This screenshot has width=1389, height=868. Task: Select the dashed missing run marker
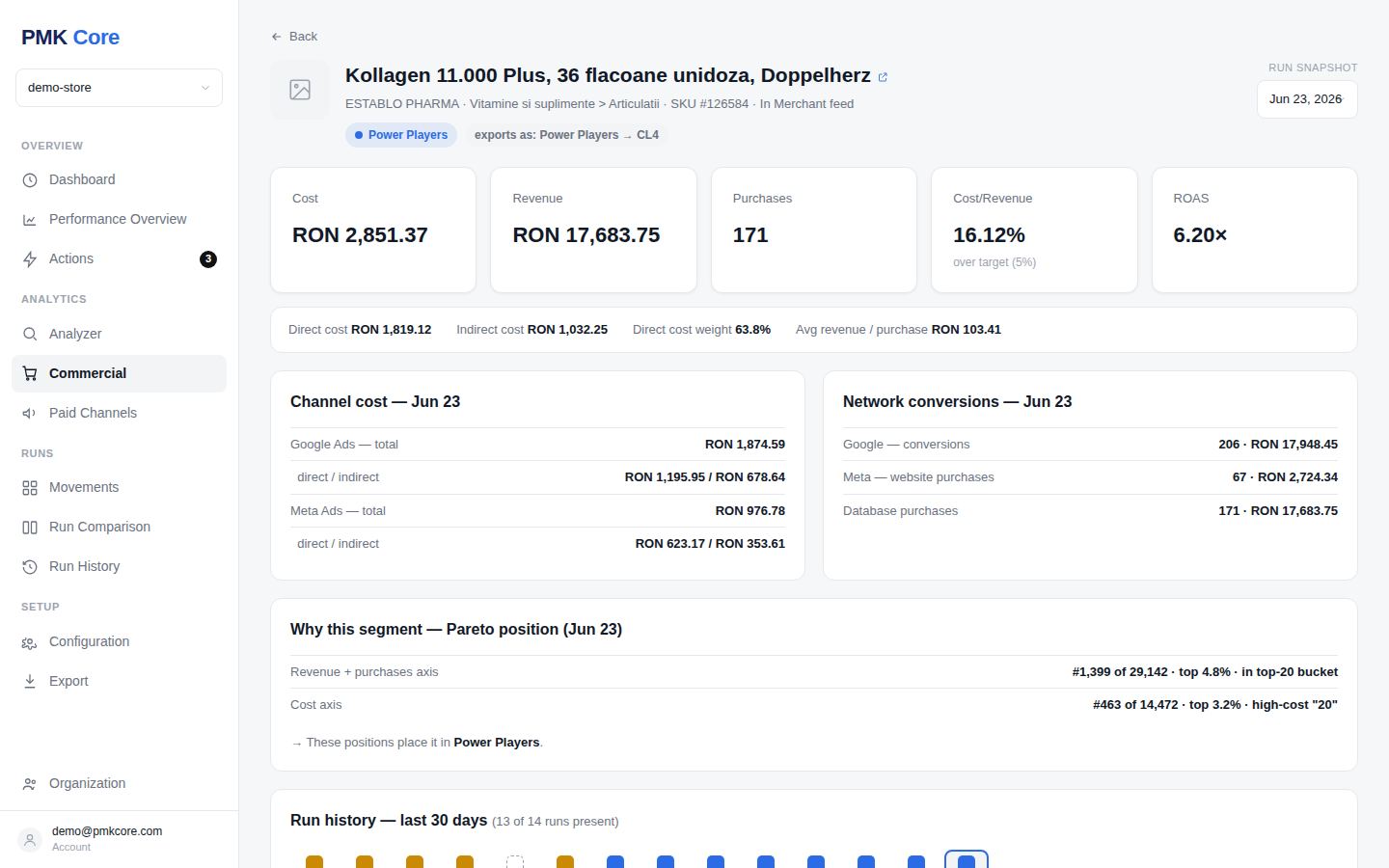pos(515,861)
